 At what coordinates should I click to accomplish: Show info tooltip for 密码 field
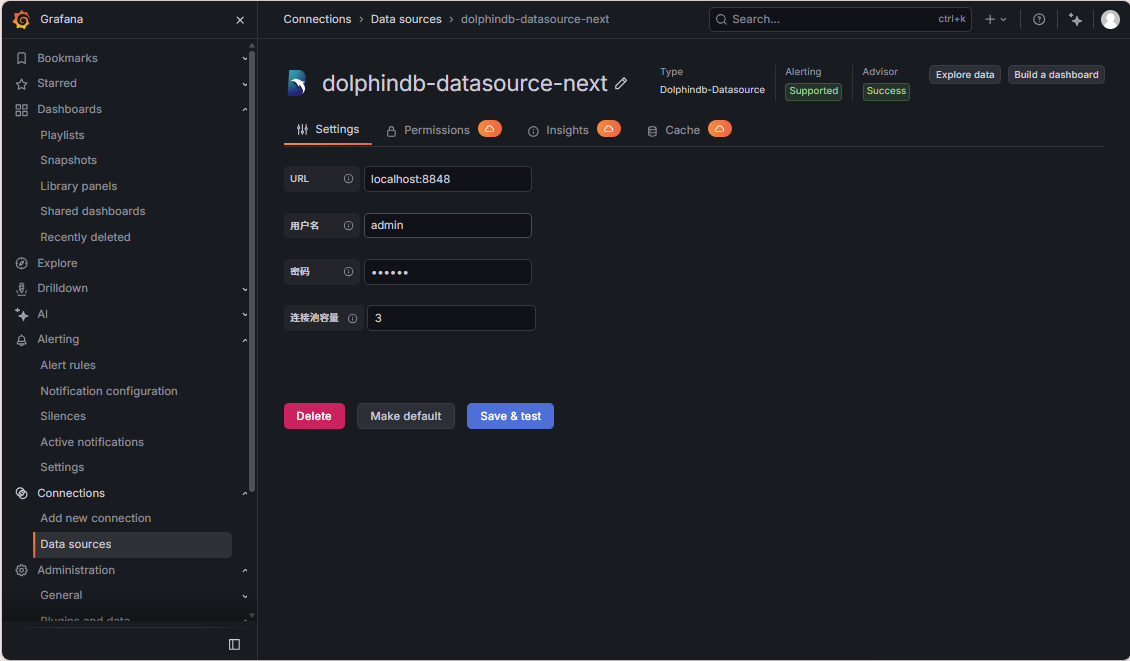pos(348,272)
